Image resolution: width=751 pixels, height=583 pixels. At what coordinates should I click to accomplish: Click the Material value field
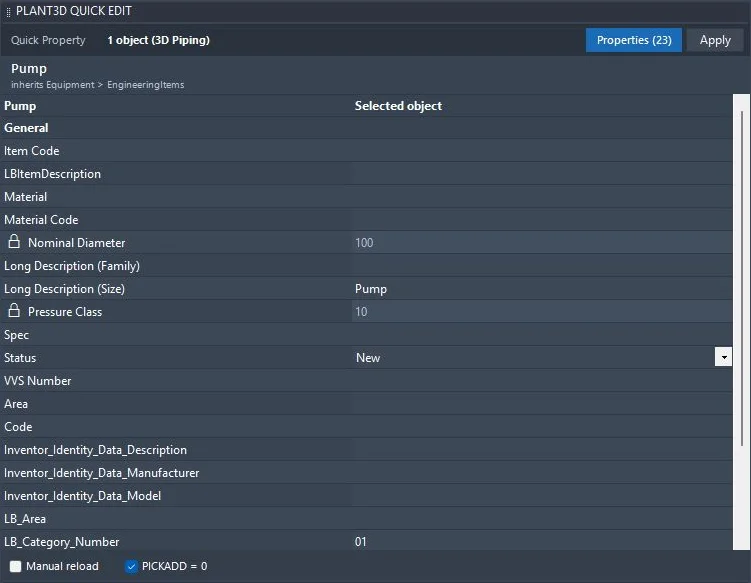[x=542, y=197]
